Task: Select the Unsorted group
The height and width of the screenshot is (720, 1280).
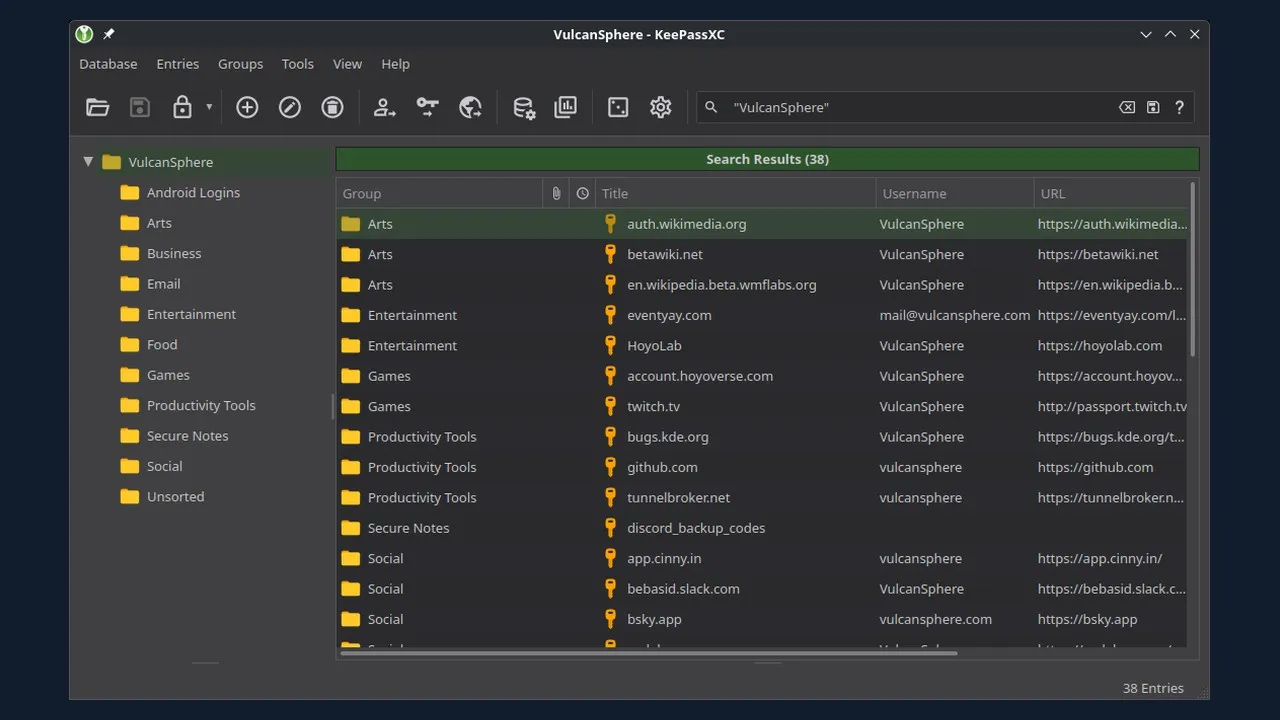Action: point(175,497)
